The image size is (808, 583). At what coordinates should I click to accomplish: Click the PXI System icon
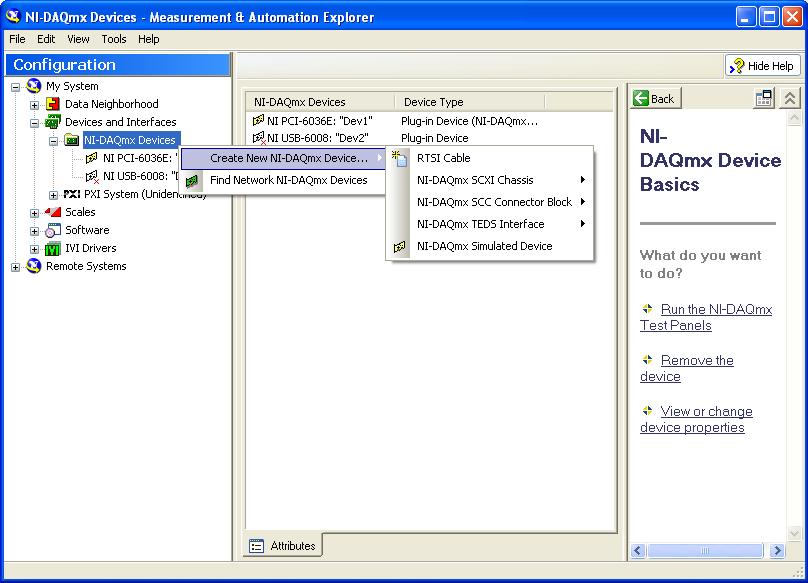click(x=72, y=194)
